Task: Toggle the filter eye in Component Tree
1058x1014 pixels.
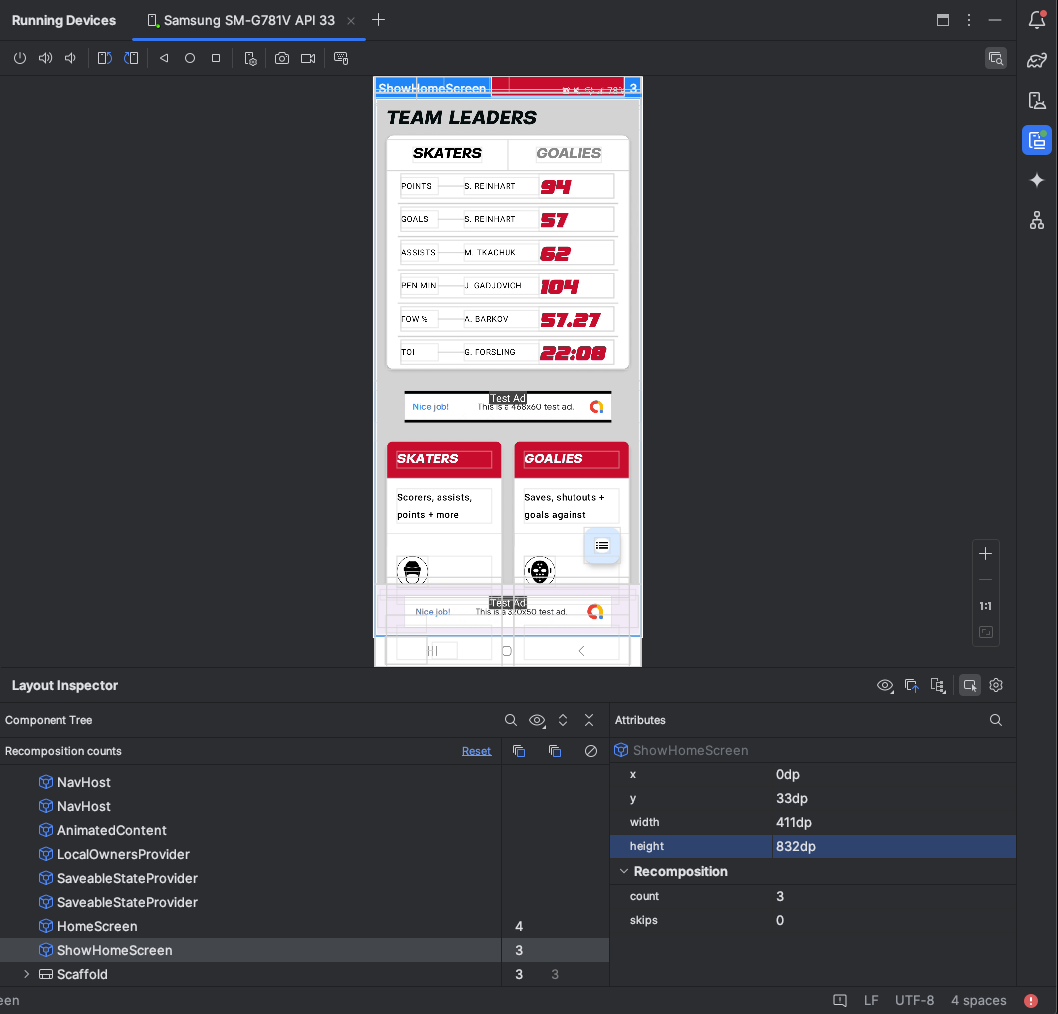Action: (537, 720)
